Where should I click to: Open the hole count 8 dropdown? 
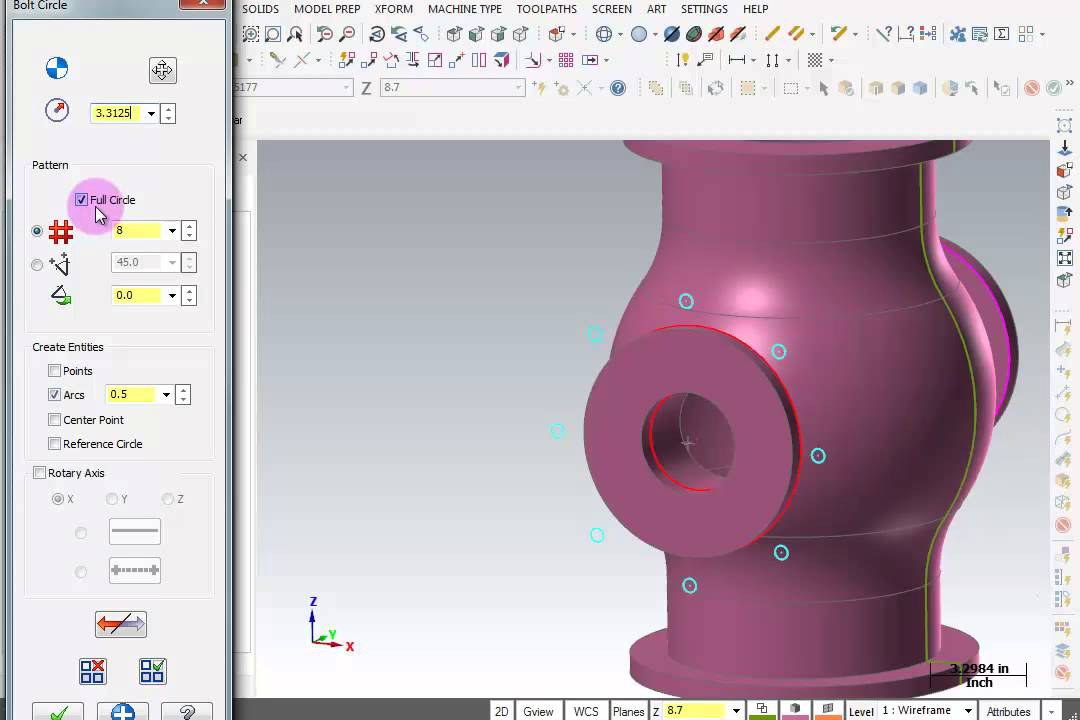[172, 231]
